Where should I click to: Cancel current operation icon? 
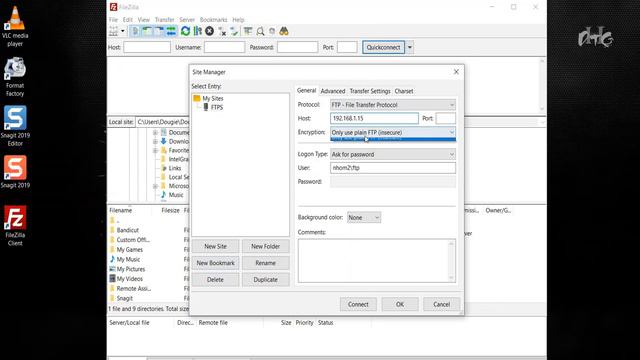point(209,31)
